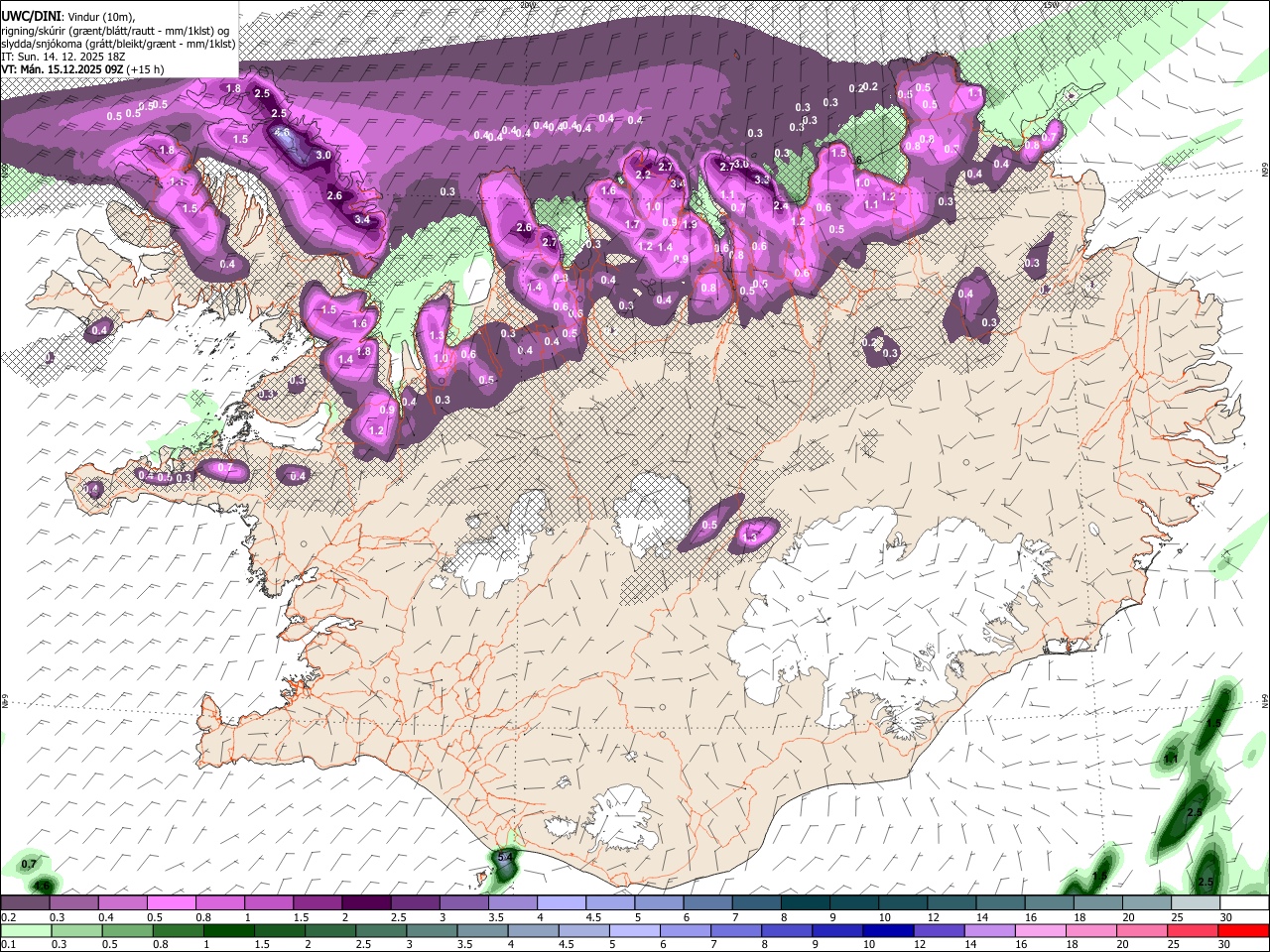Screen dimensions: 1270x952
Task: Pick rain scale swatch starting at 6
Action: tap(685, 930)
